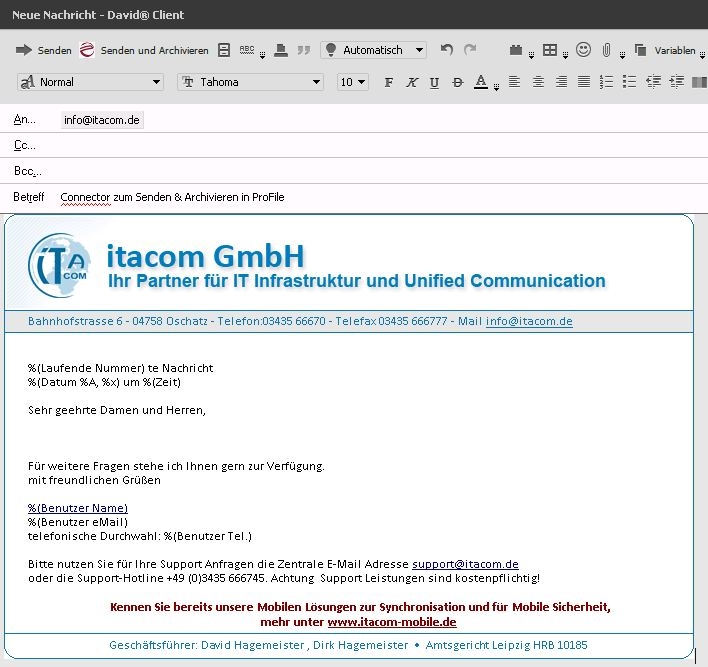Click into the Cc input field

pyautogui.click(x=382, y=145)
